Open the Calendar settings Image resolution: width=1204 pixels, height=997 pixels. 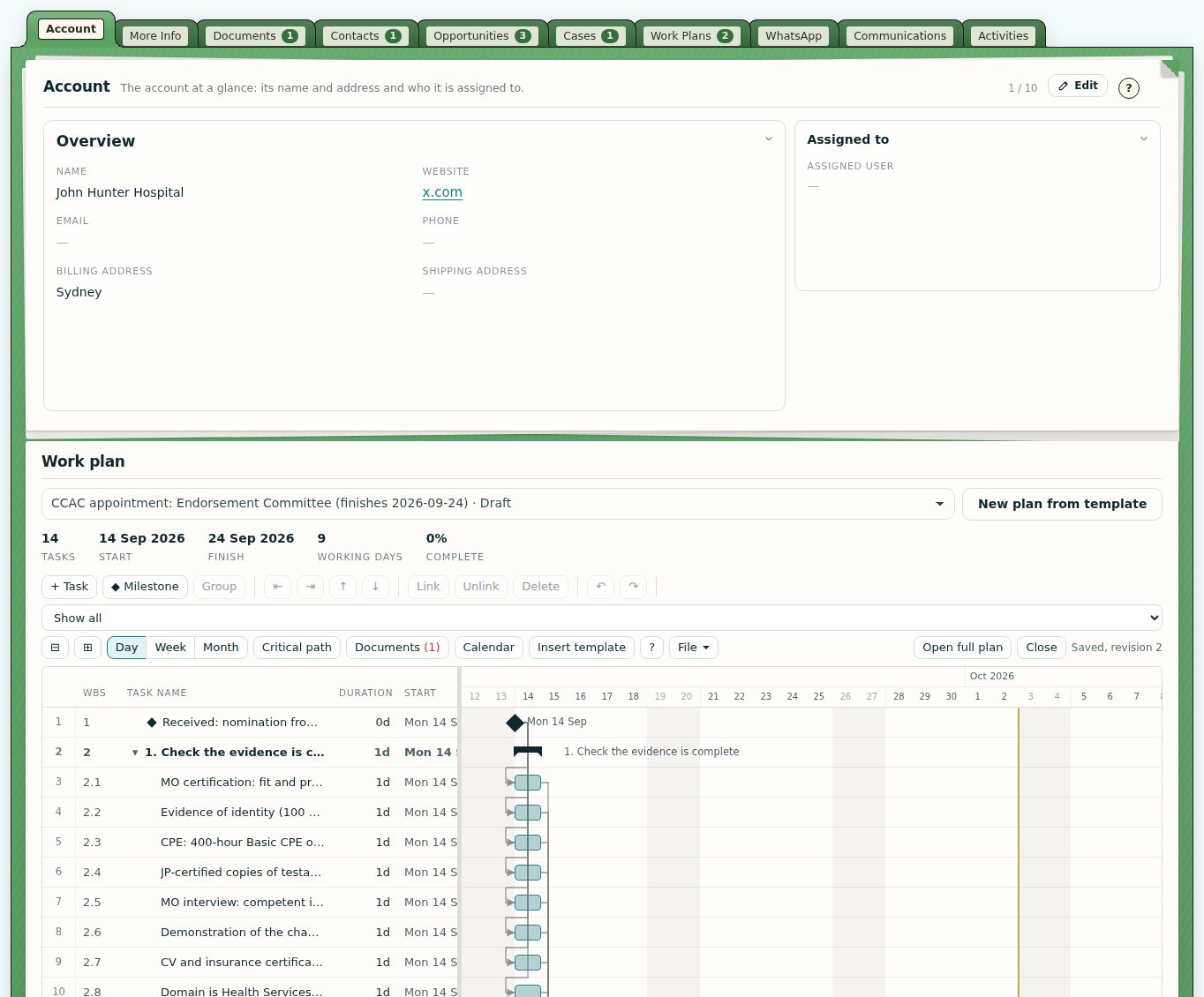(x=488, y=648)
